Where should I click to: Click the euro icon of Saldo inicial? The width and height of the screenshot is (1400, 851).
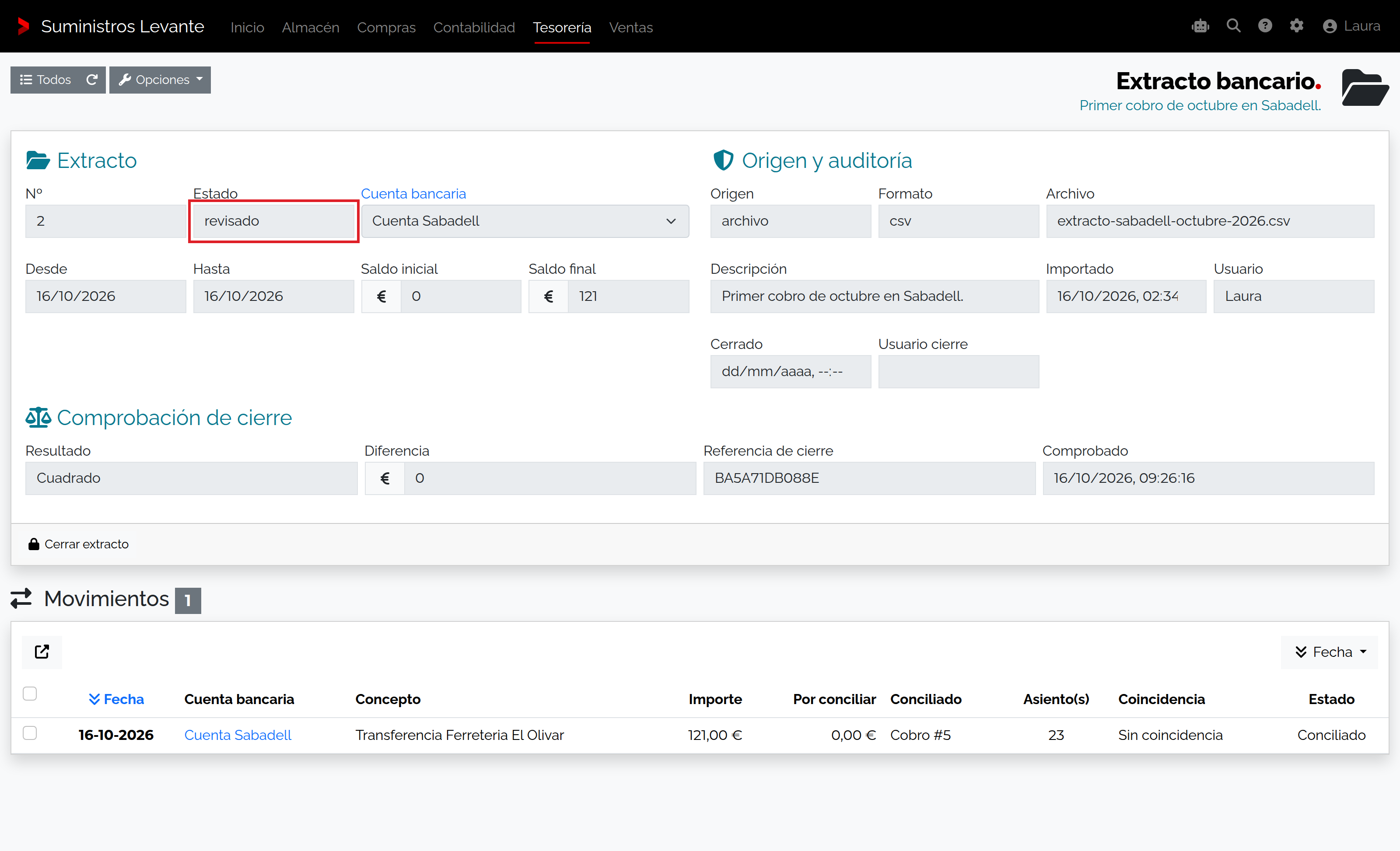(381, 296)
